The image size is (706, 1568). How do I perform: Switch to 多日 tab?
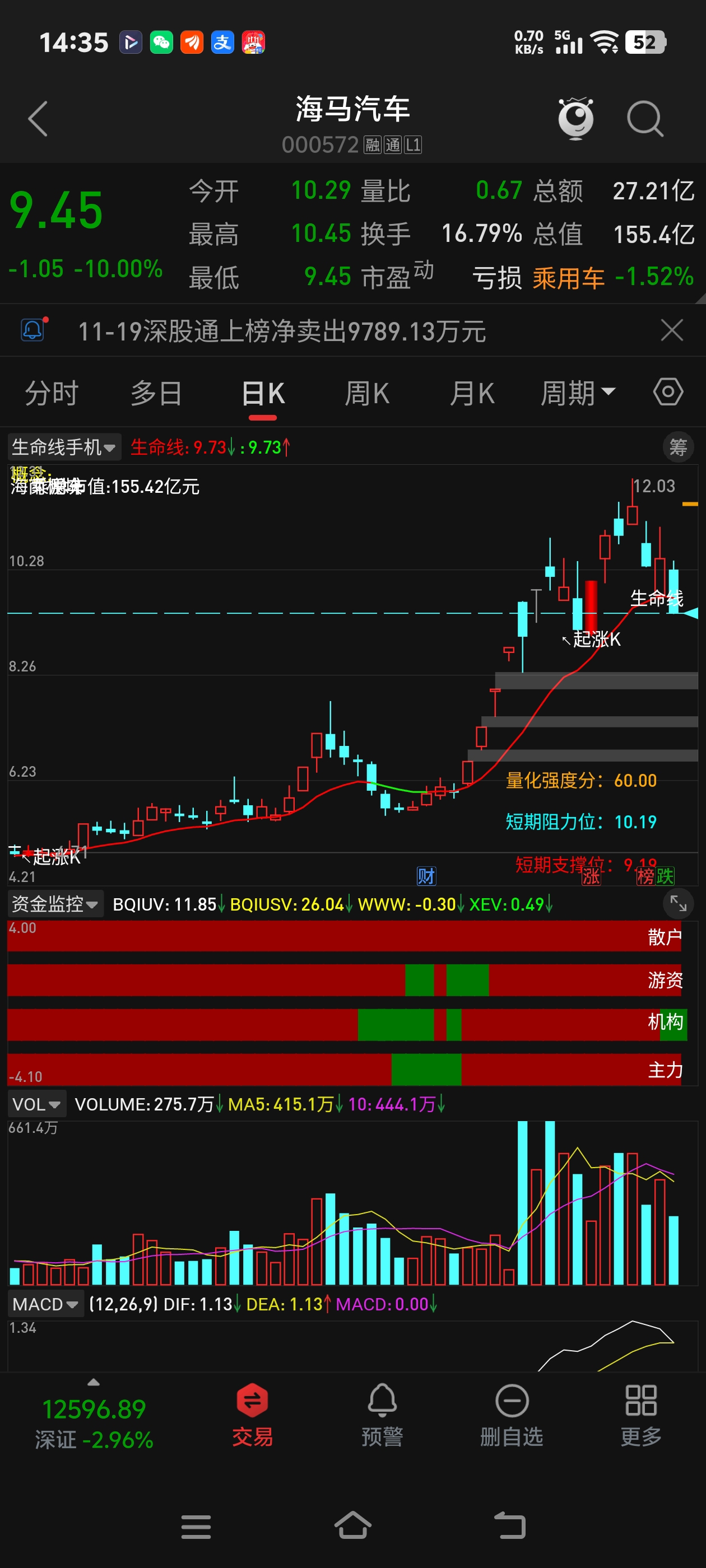coord(156,393)
